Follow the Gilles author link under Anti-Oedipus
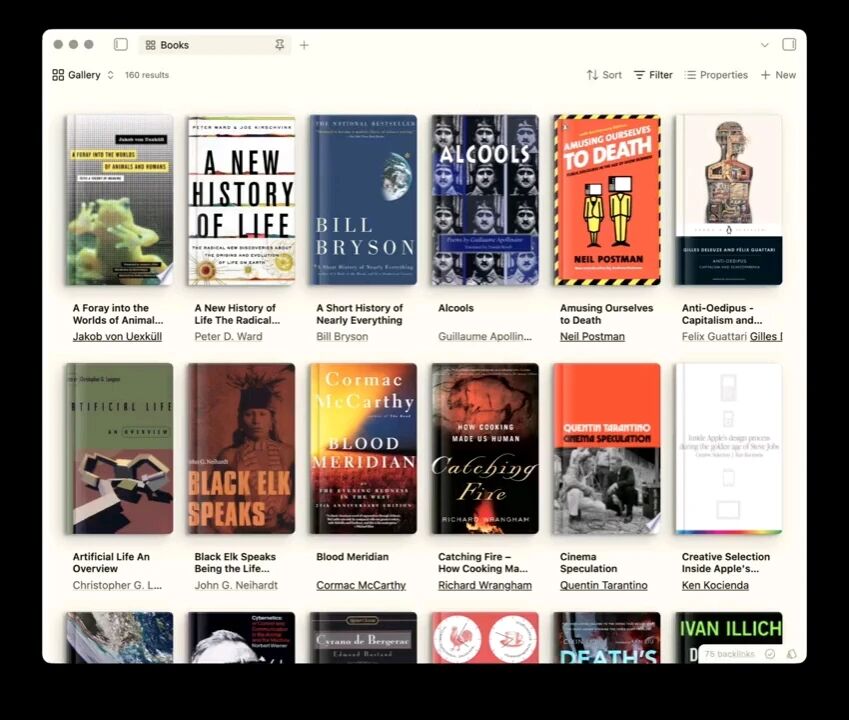 point(766,337)
